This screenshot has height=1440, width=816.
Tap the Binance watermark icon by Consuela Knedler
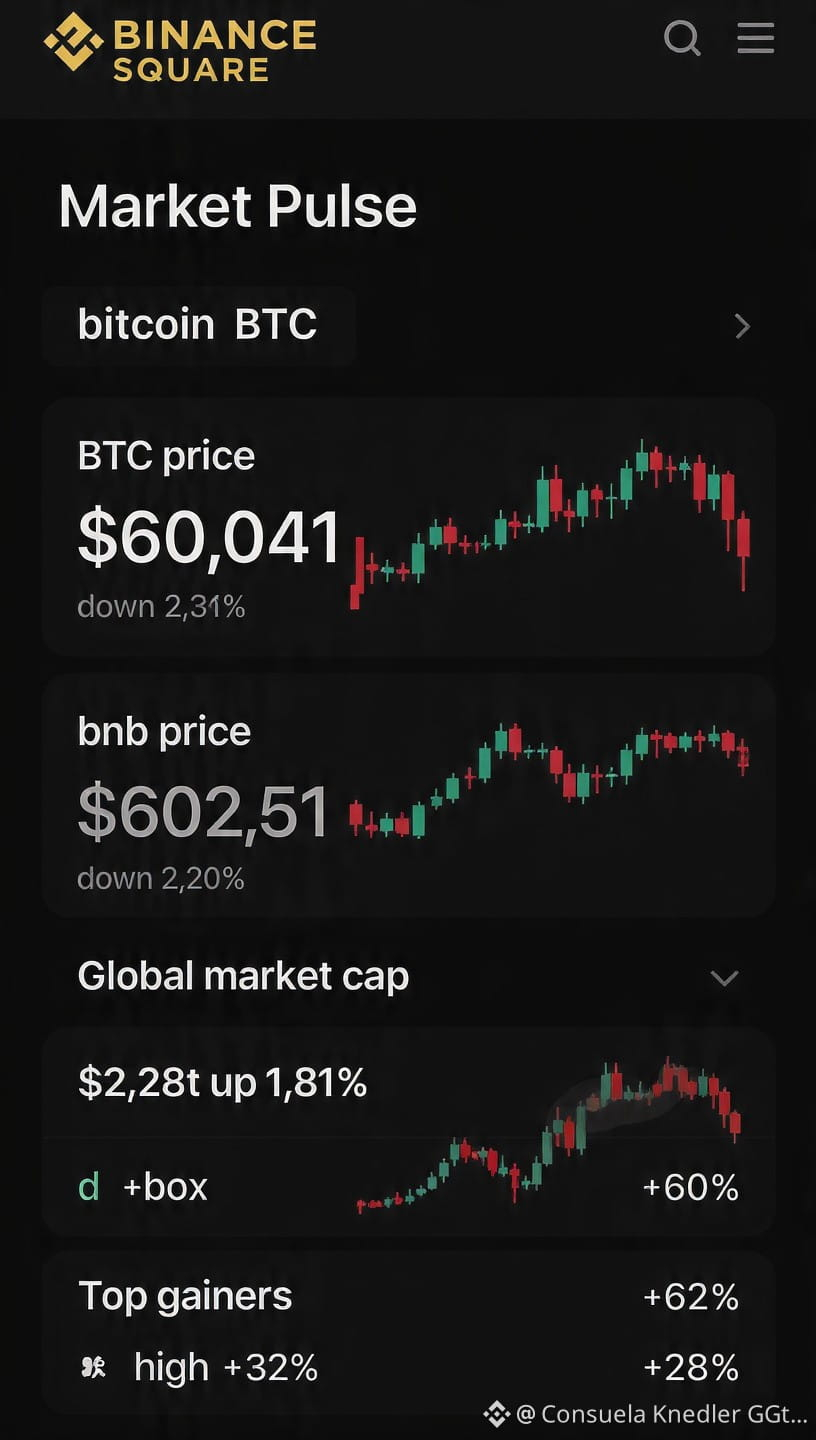pos(497,1414)
